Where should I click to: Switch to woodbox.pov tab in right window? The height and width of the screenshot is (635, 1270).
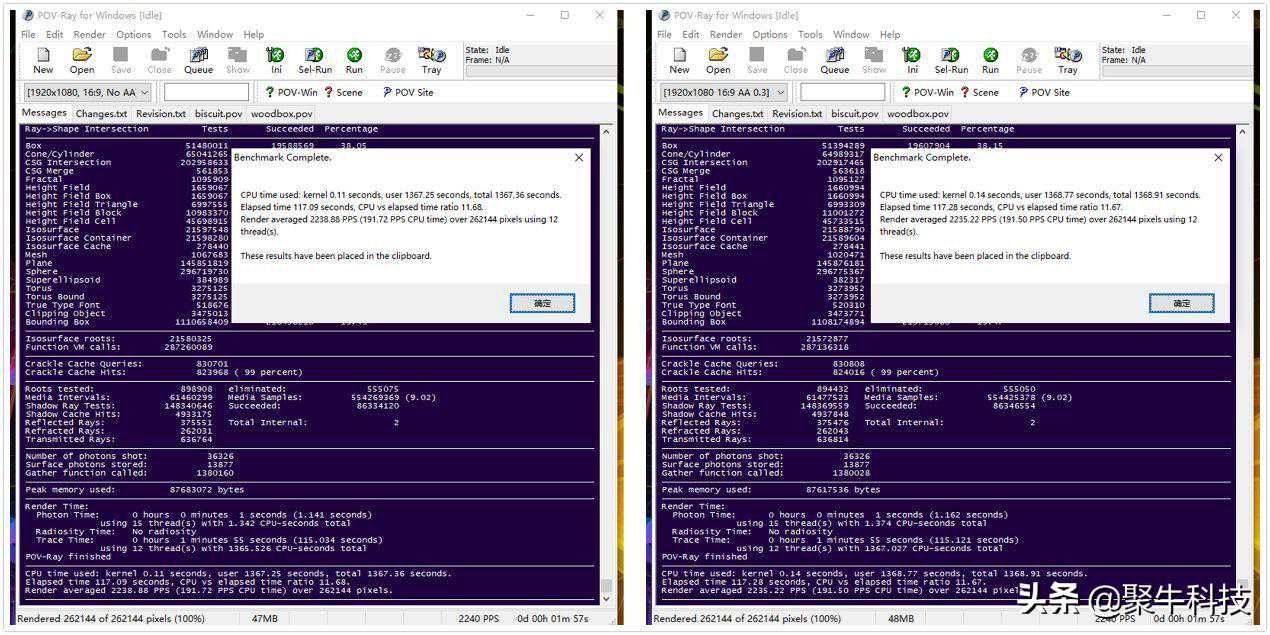click(917, 114)
